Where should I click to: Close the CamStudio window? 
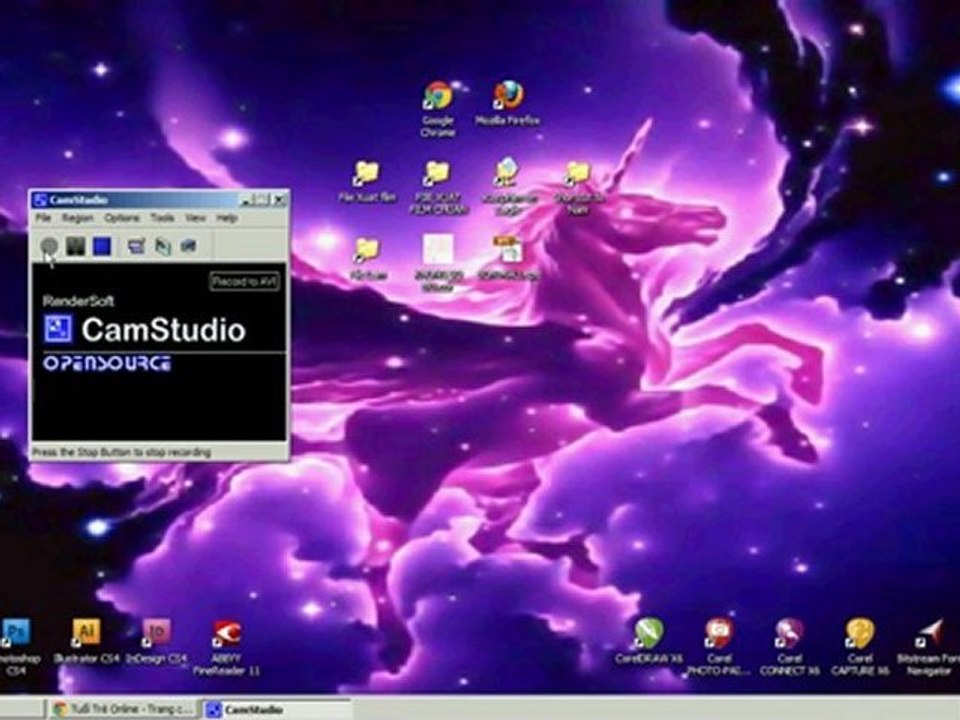click(280, 200)
